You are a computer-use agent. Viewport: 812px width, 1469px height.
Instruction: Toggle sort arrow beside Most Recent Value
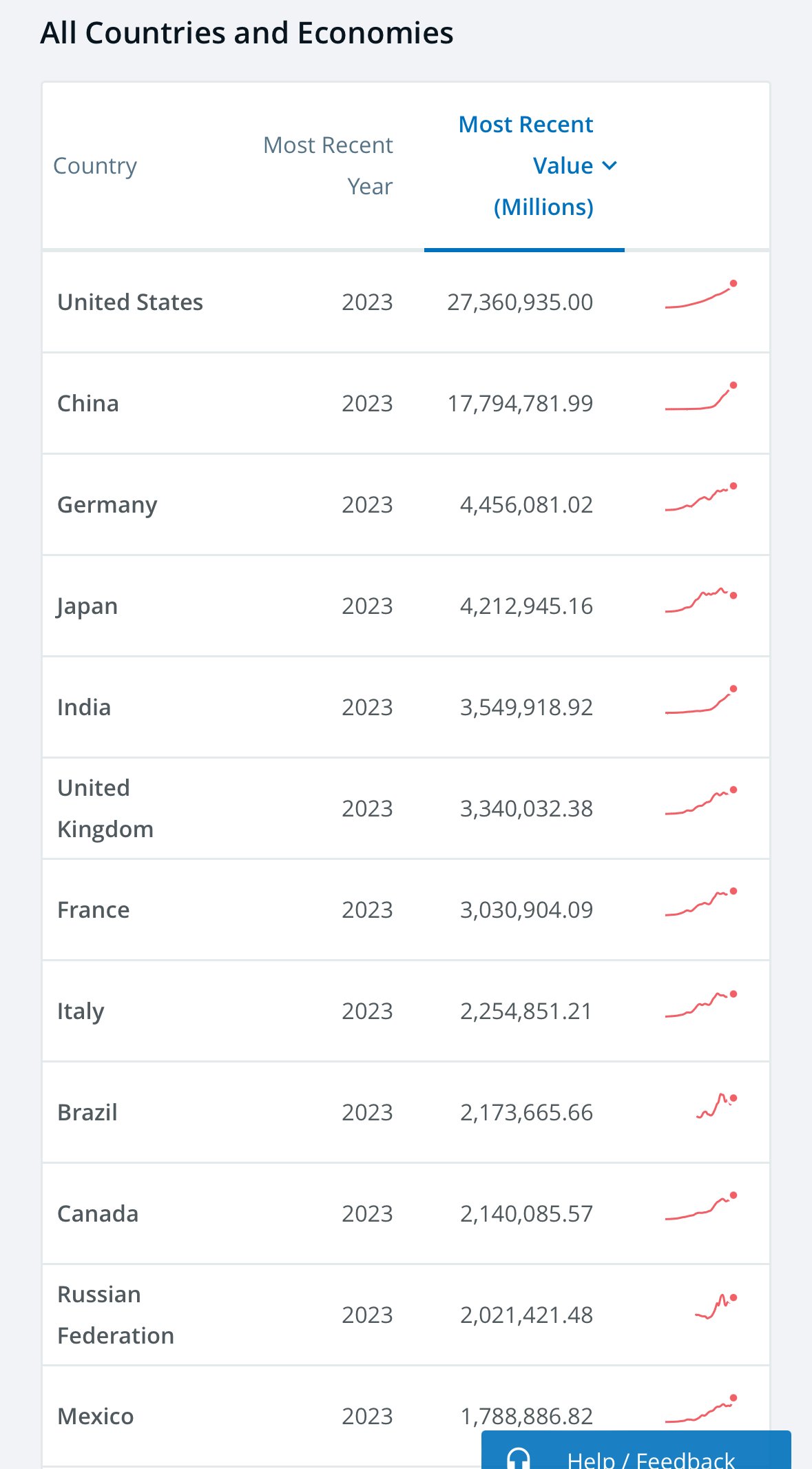[610, 165]
